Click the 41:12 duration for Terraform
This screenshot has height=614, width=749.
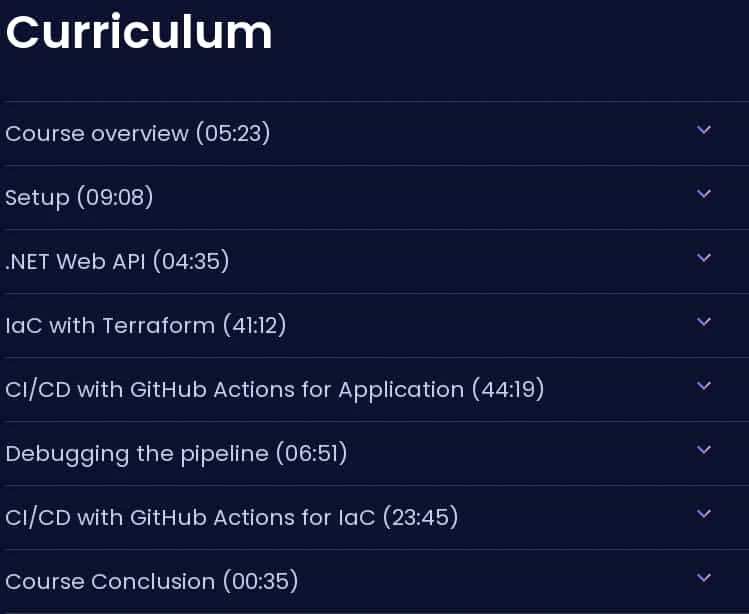(255, 325)
